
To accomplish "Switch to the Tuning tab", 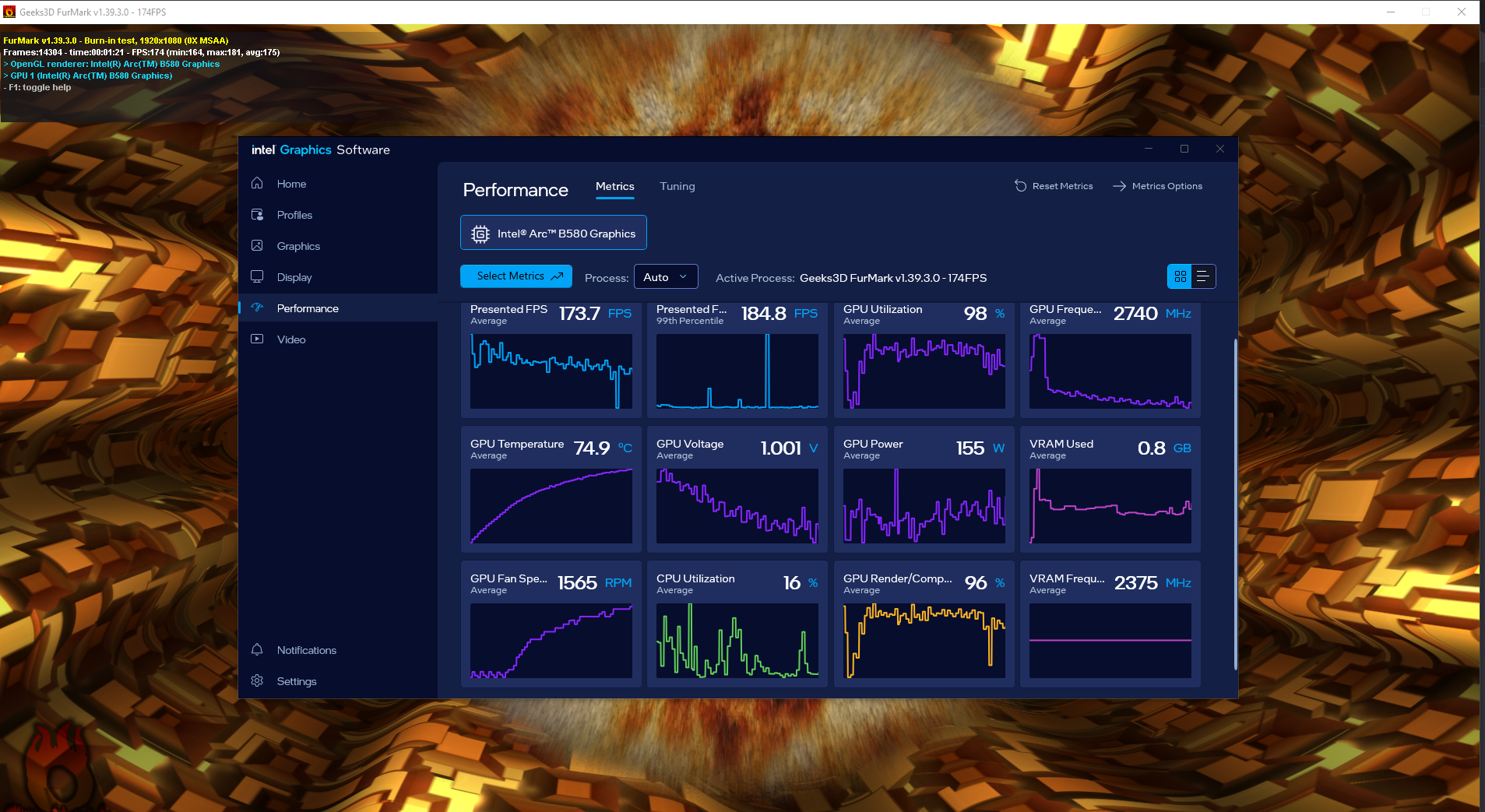I will [677, 186].
